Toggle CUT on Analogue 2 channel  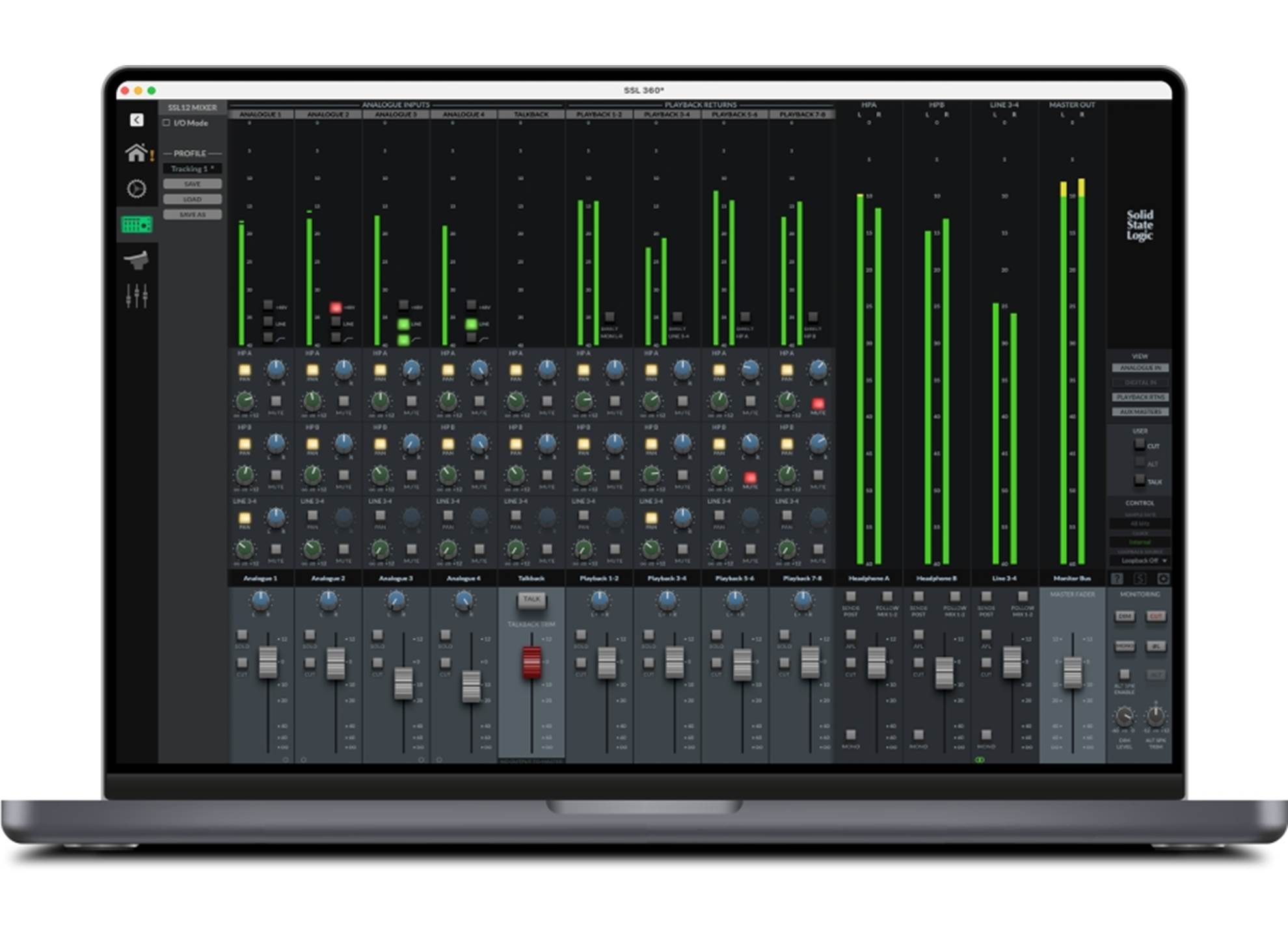click(x=310, y=662)
